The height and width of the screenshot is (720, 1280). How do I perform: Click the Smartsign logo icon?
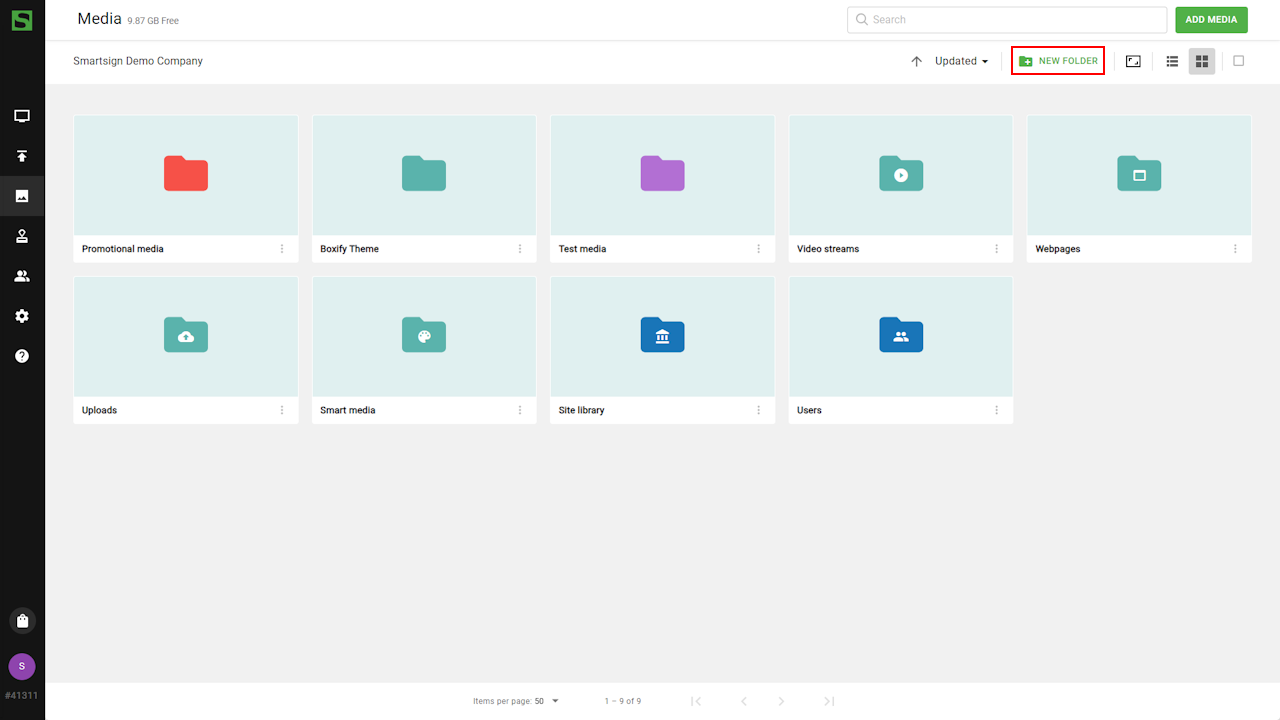click(x=22, y=20)
